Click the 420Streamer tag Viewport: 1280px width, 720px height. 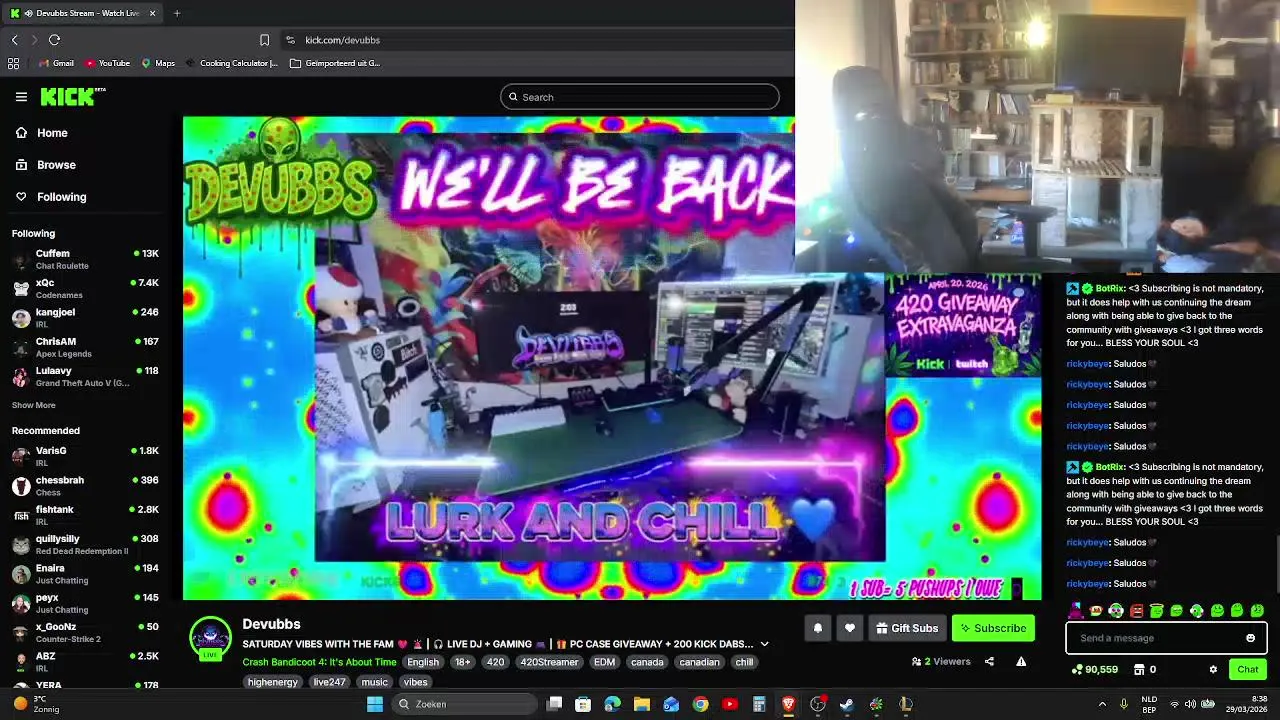tap(549, 662)
